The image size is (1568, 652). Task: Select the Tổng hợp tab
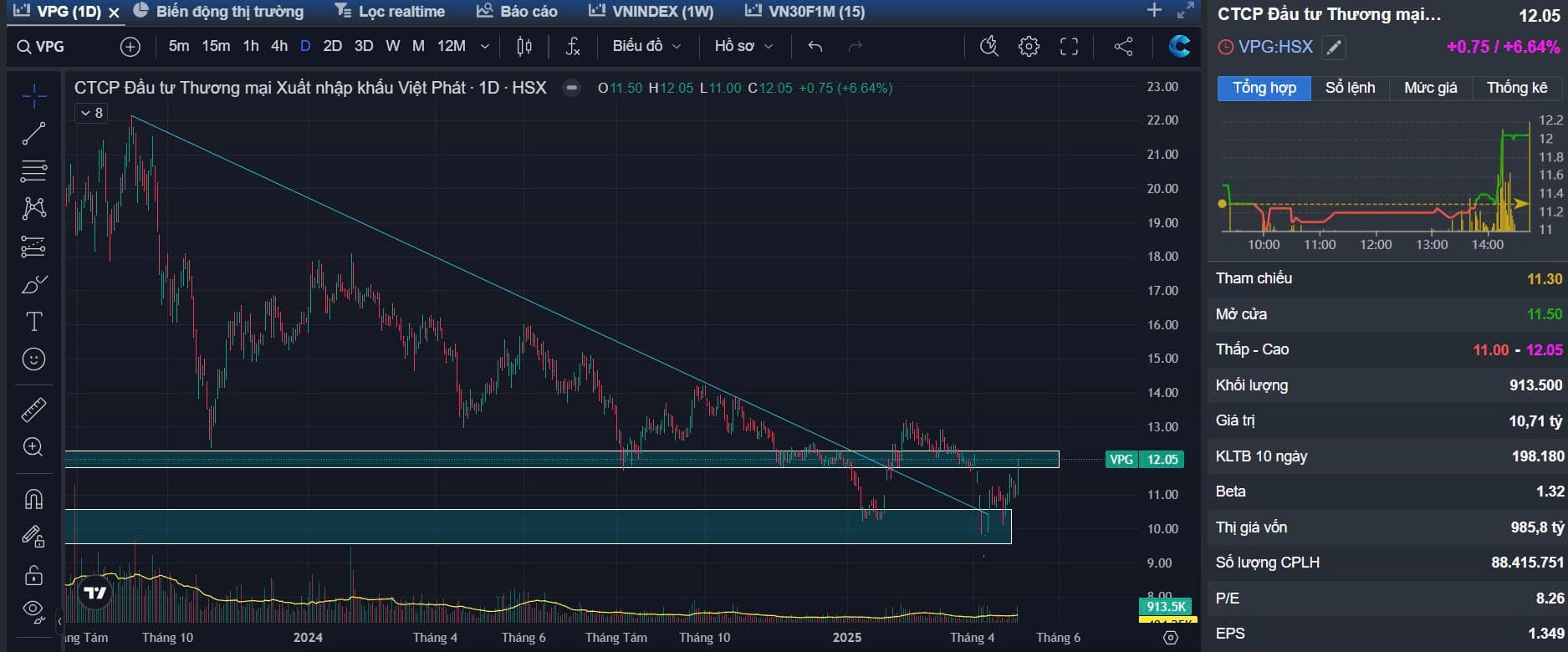pyautogui.click(x=1264, y=88)
